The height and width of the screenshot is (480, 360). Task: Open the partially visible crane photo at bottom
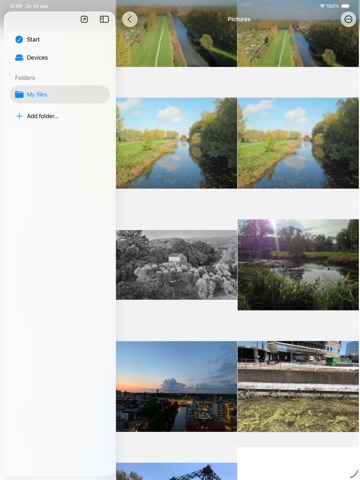177,471
